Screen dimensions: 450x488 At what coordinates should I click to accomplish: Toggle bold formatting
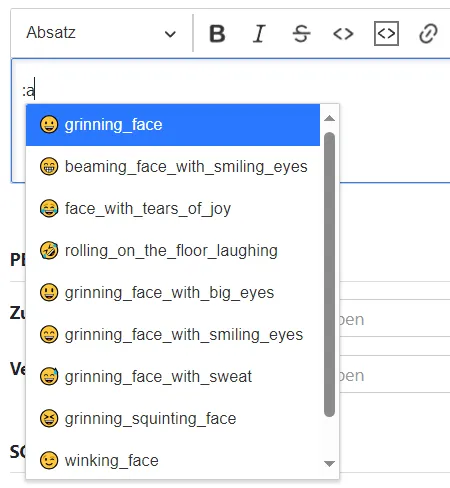[x=217, y=33]
